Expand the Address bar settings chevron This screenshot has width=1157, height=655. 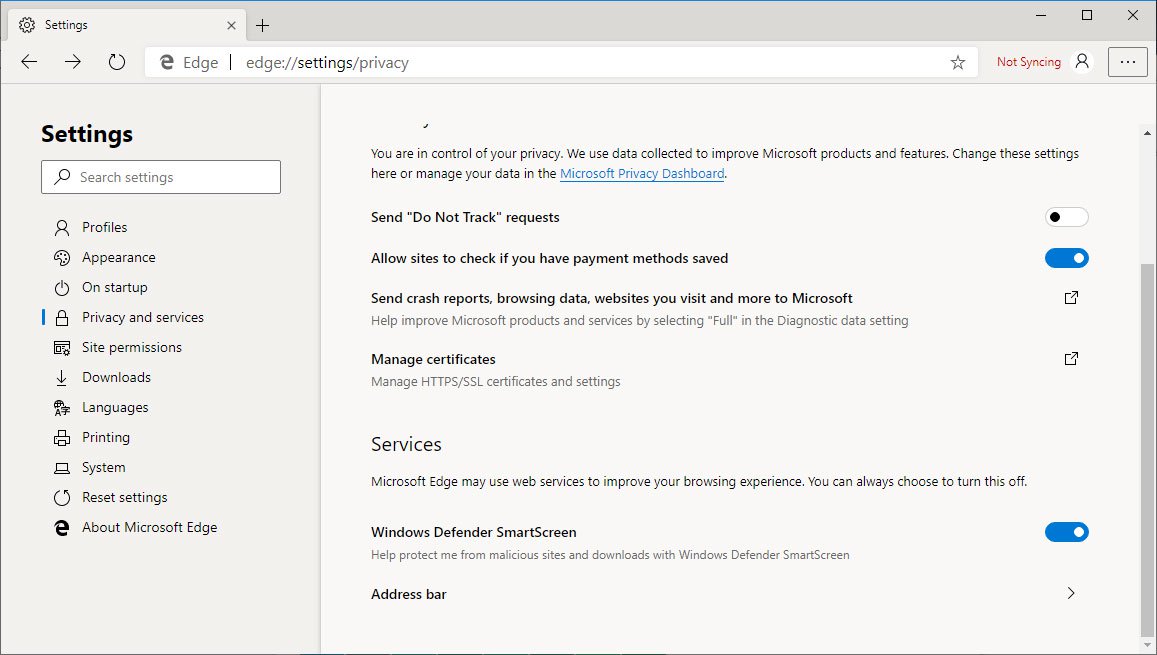[1071, 594]
